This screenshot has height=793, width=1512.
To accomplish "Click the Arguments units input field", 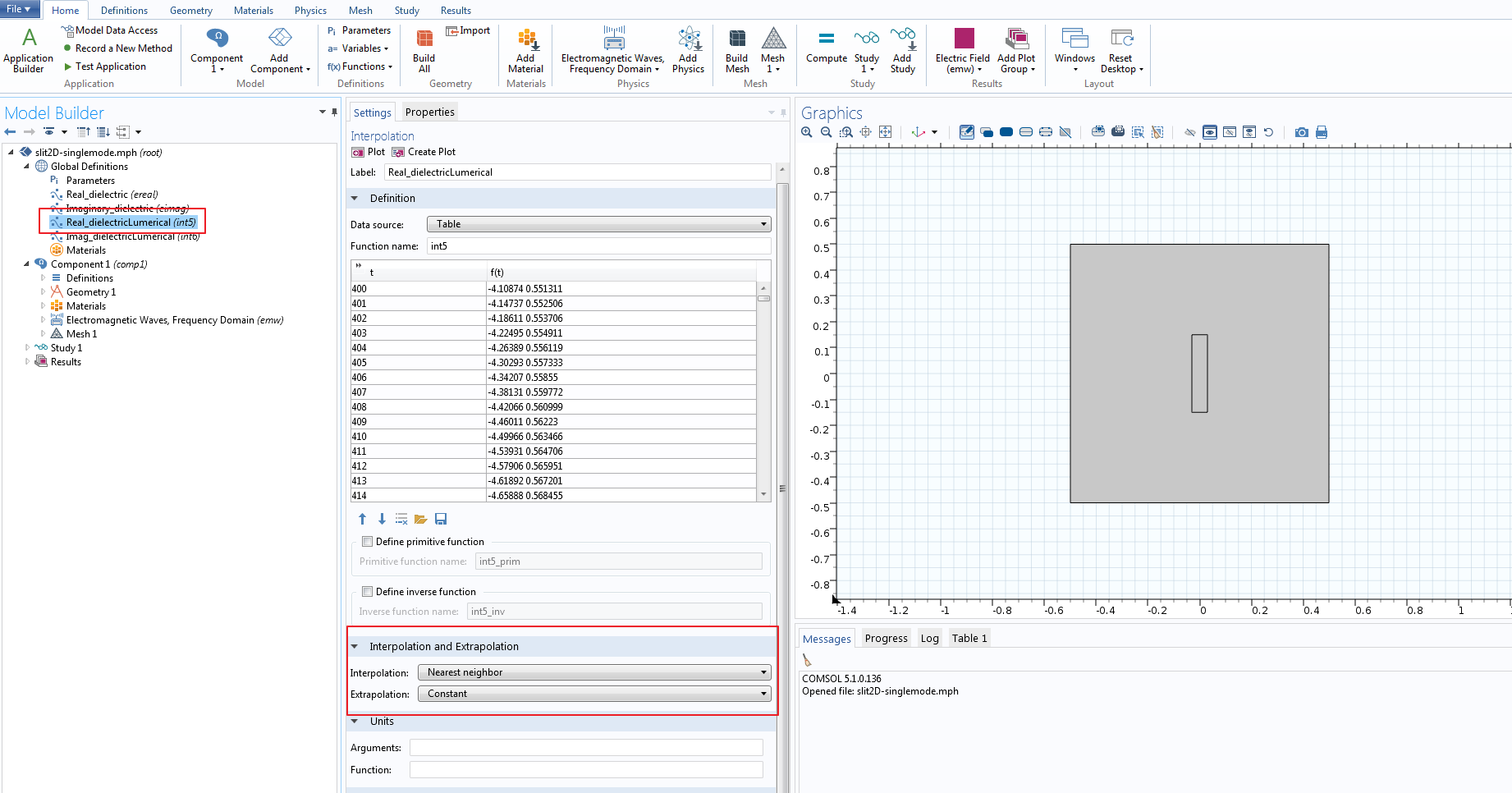I will 586,748.
